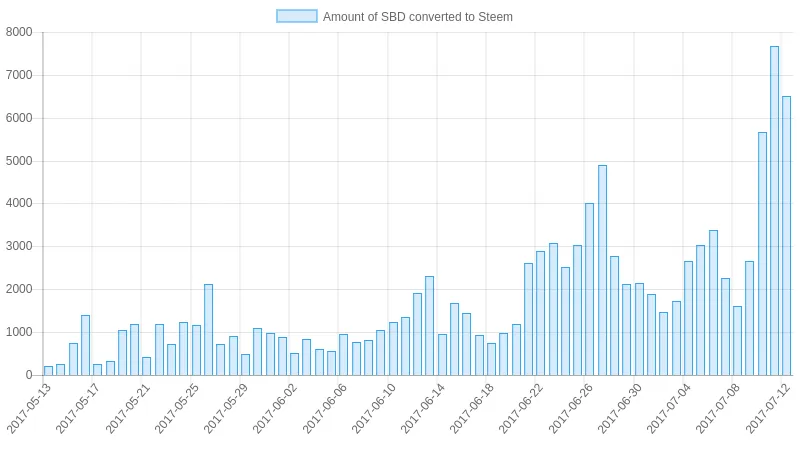Image resolution: width=800 pixels, height=450 pixels.
Task: Click the last bar for 2017-07-12
Action: (786, 236)
